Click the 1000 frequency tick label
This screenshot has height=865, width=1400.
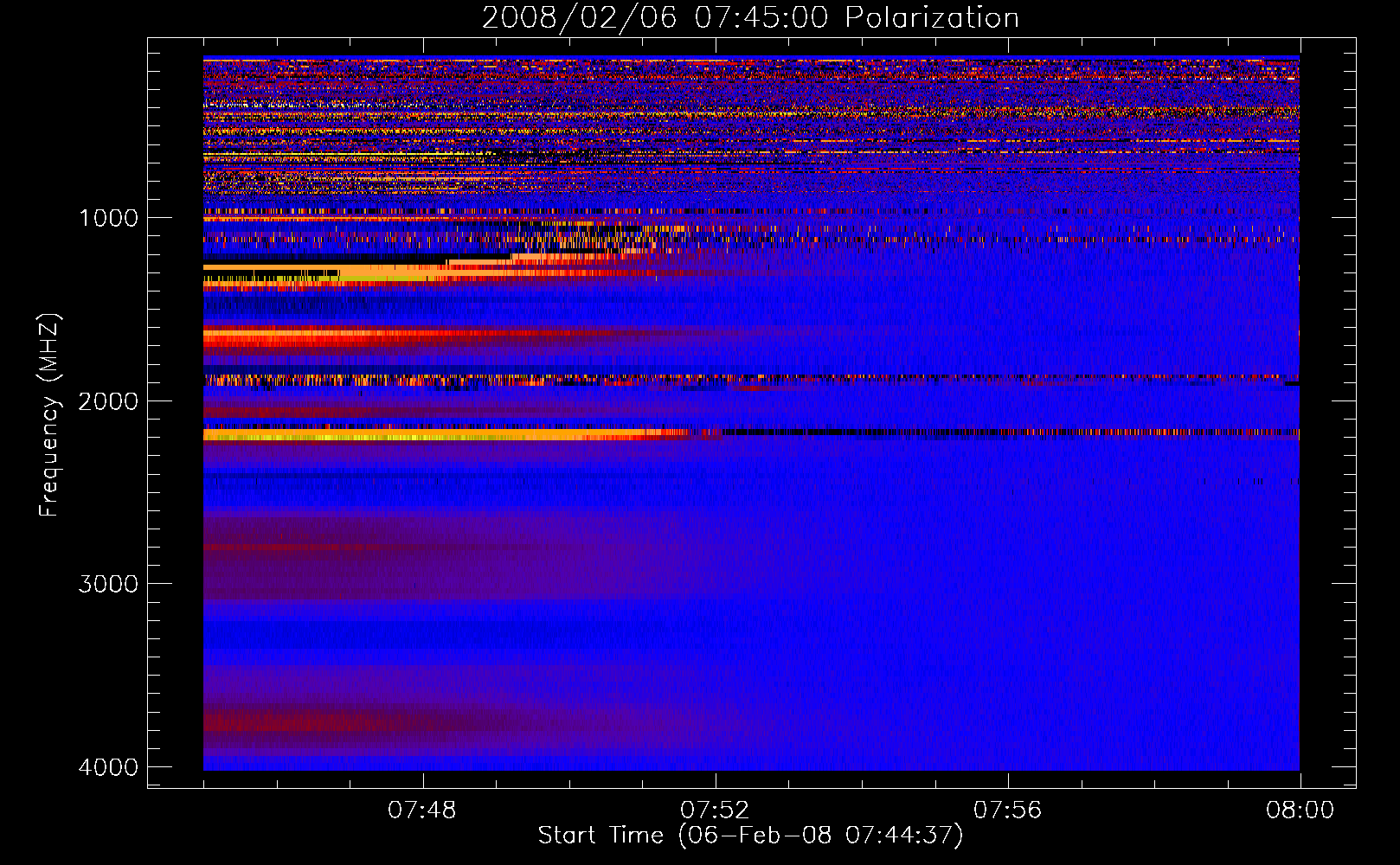108,218
